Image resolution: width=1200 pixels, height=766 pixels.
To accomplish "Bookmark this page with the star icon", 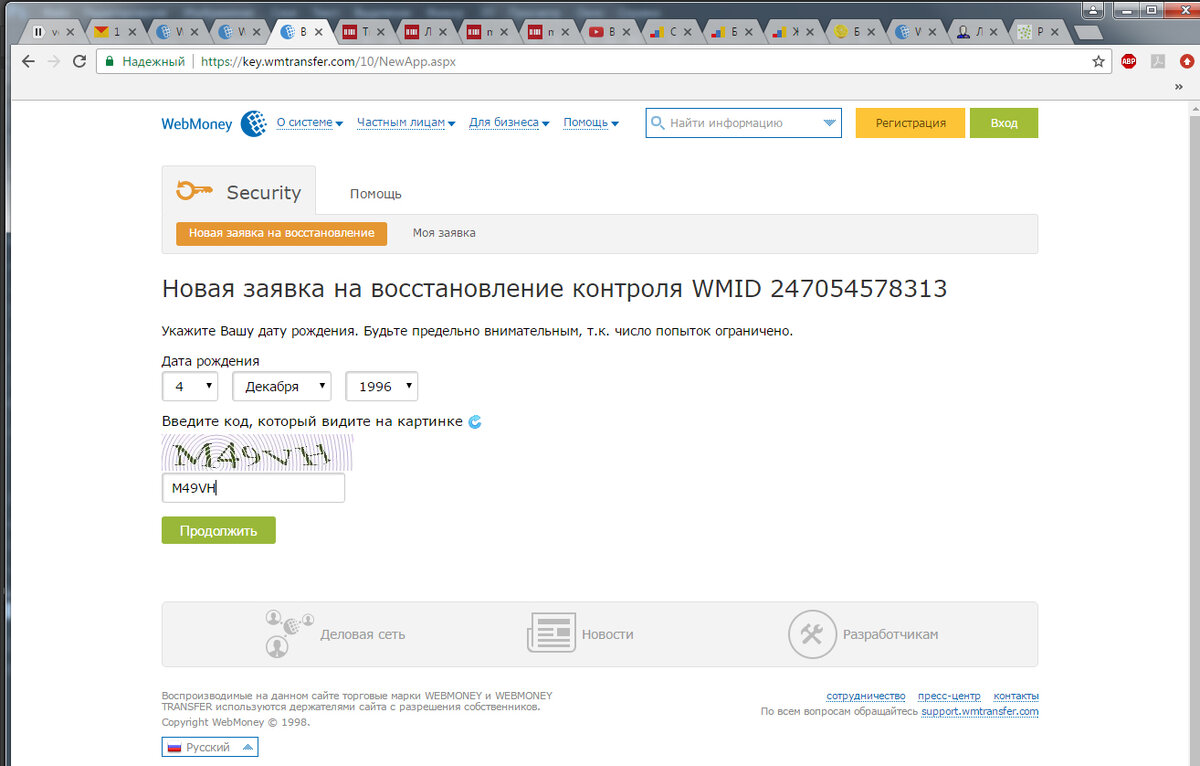I will pos(1098,61).
